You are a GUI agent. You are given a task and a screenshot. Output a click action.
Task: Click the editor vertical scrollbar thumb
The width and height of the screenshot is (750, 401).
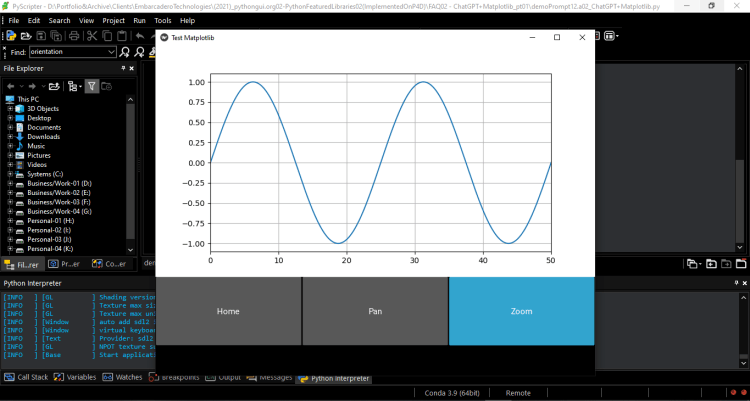[x=740, y=201]
